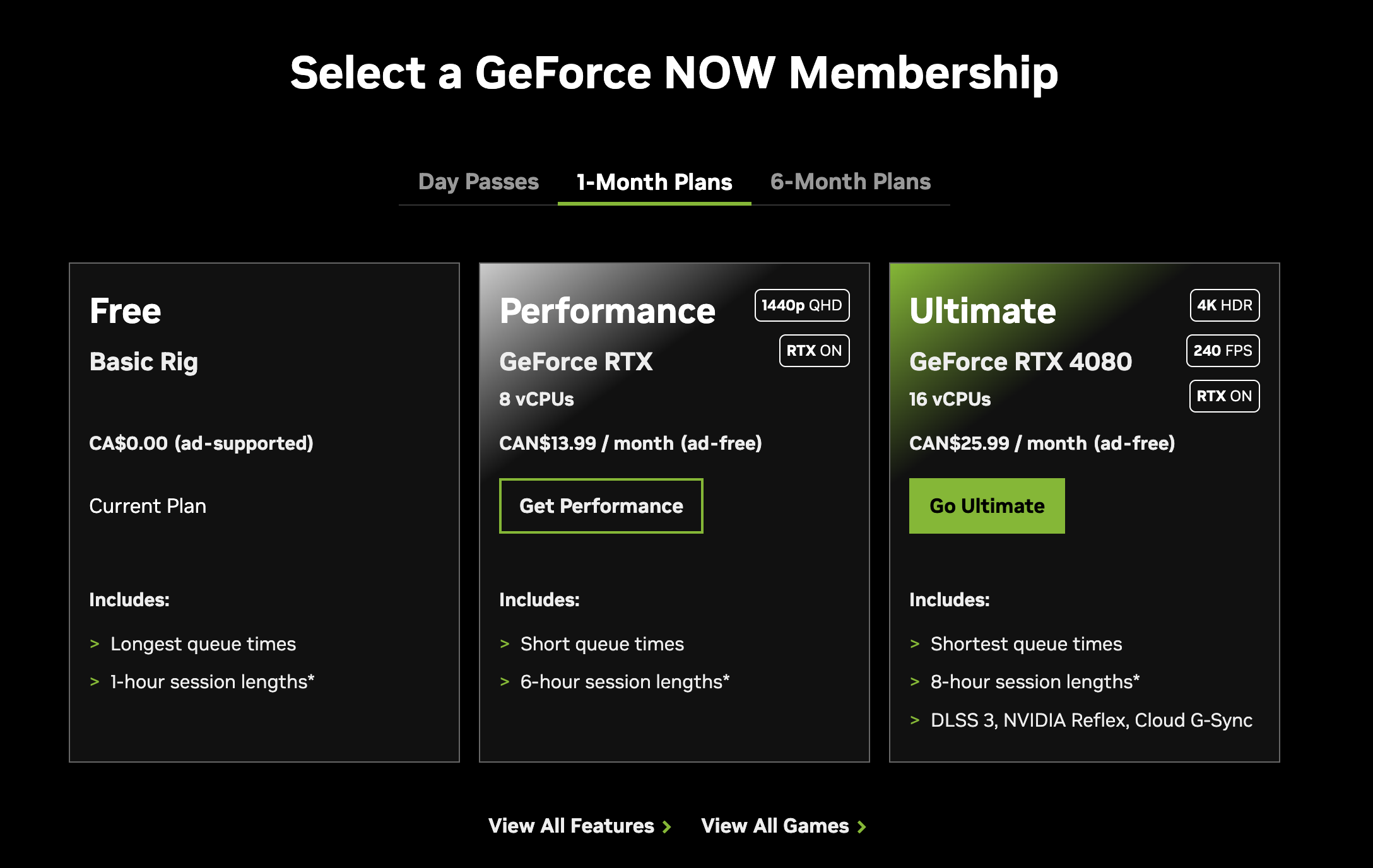This screenshot has height=868, width=1373.
Task: Click the Current Plan label
Action: pos(148,506)
